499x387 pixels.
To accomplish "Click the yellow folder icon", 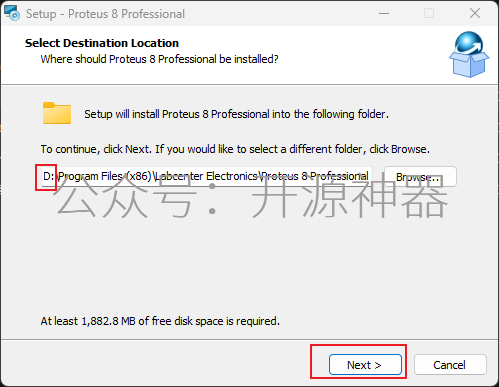I will (57, 113).
